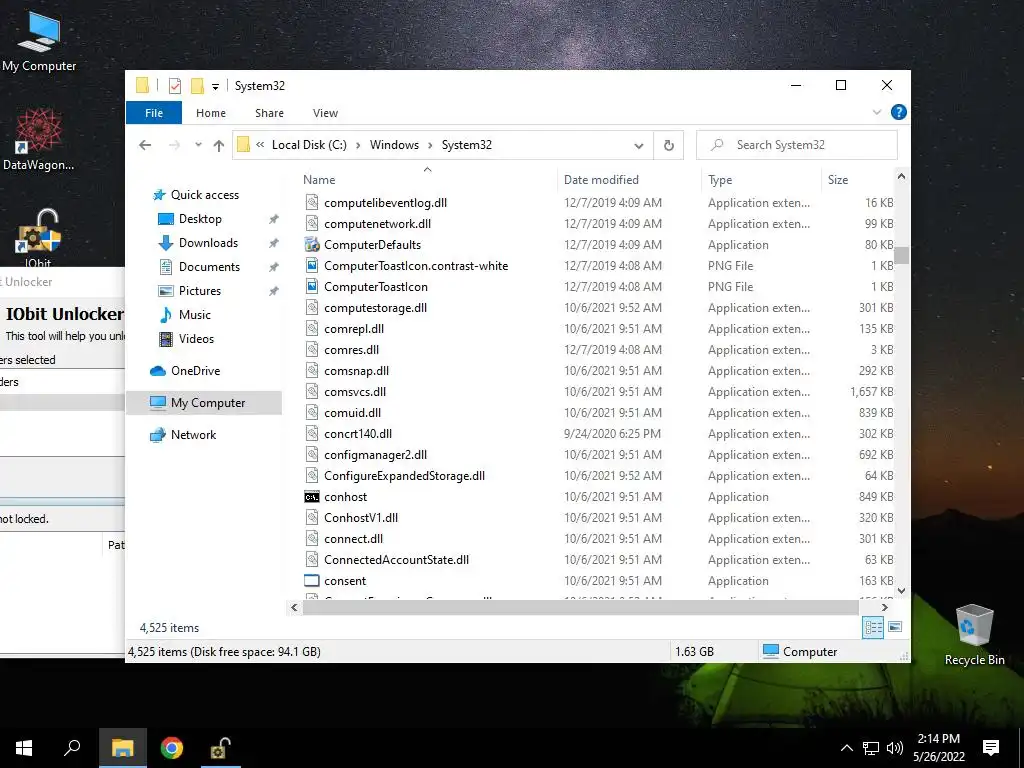Select Music in navigation pane
This screenshot has height=768, width=1024.
195,315
